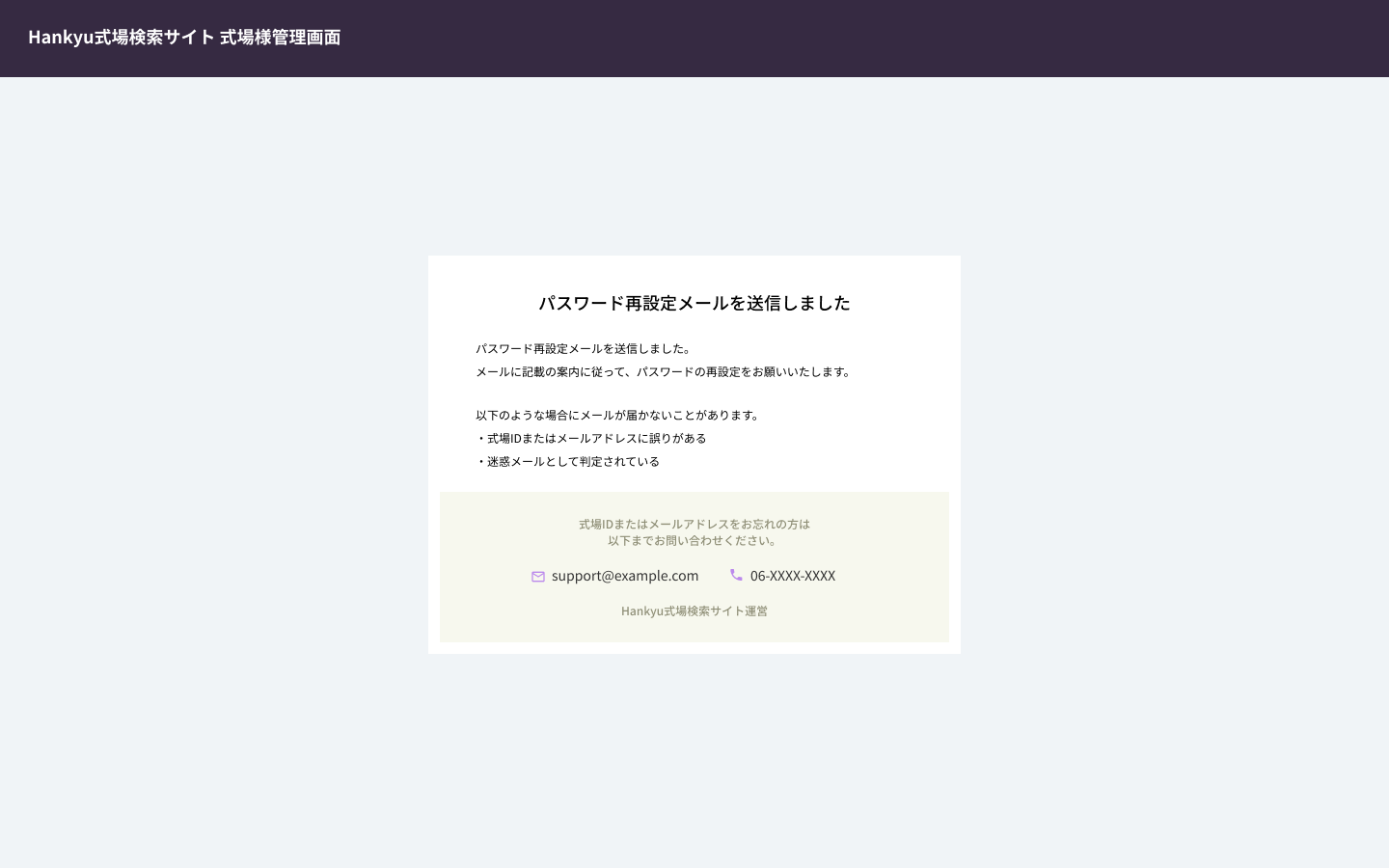The height and width of the screenshot is (868, 1389).
Task: Click the 06-XXXX-XXXX phone number
Action: (792, 576)
